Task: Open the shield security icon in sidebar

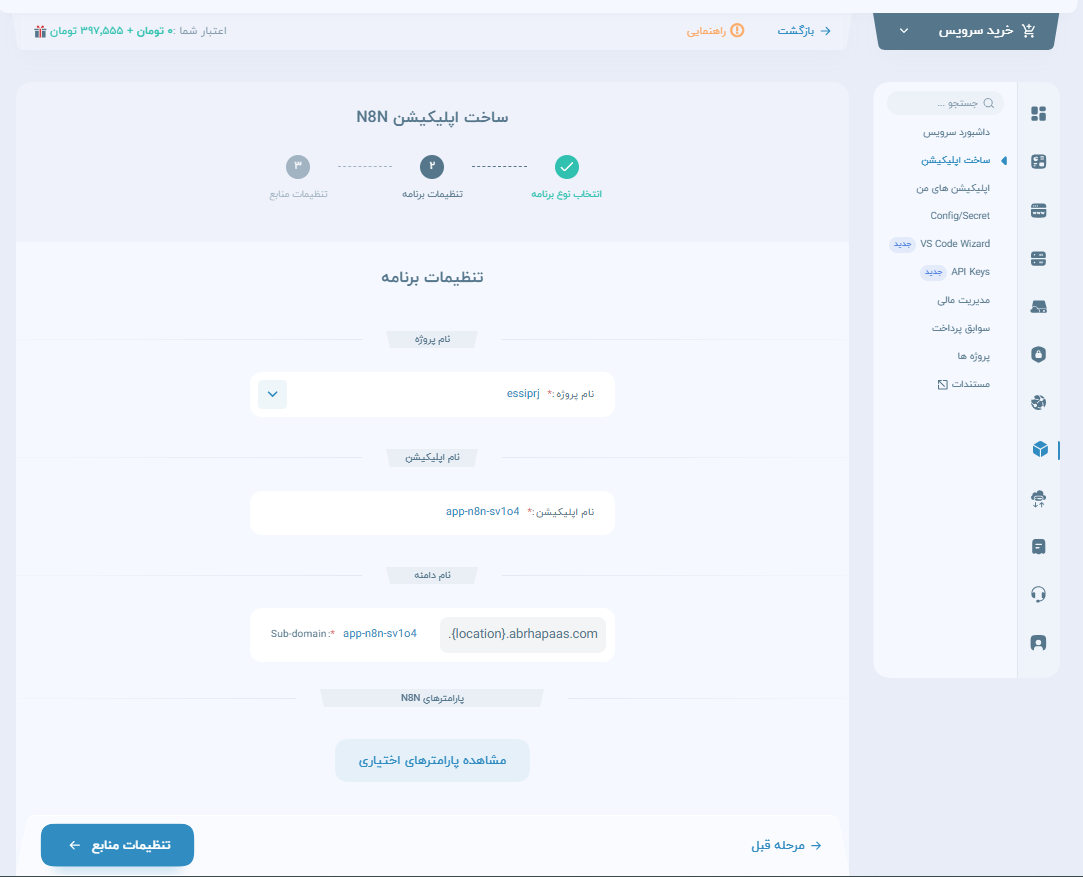Action: 1038,354
